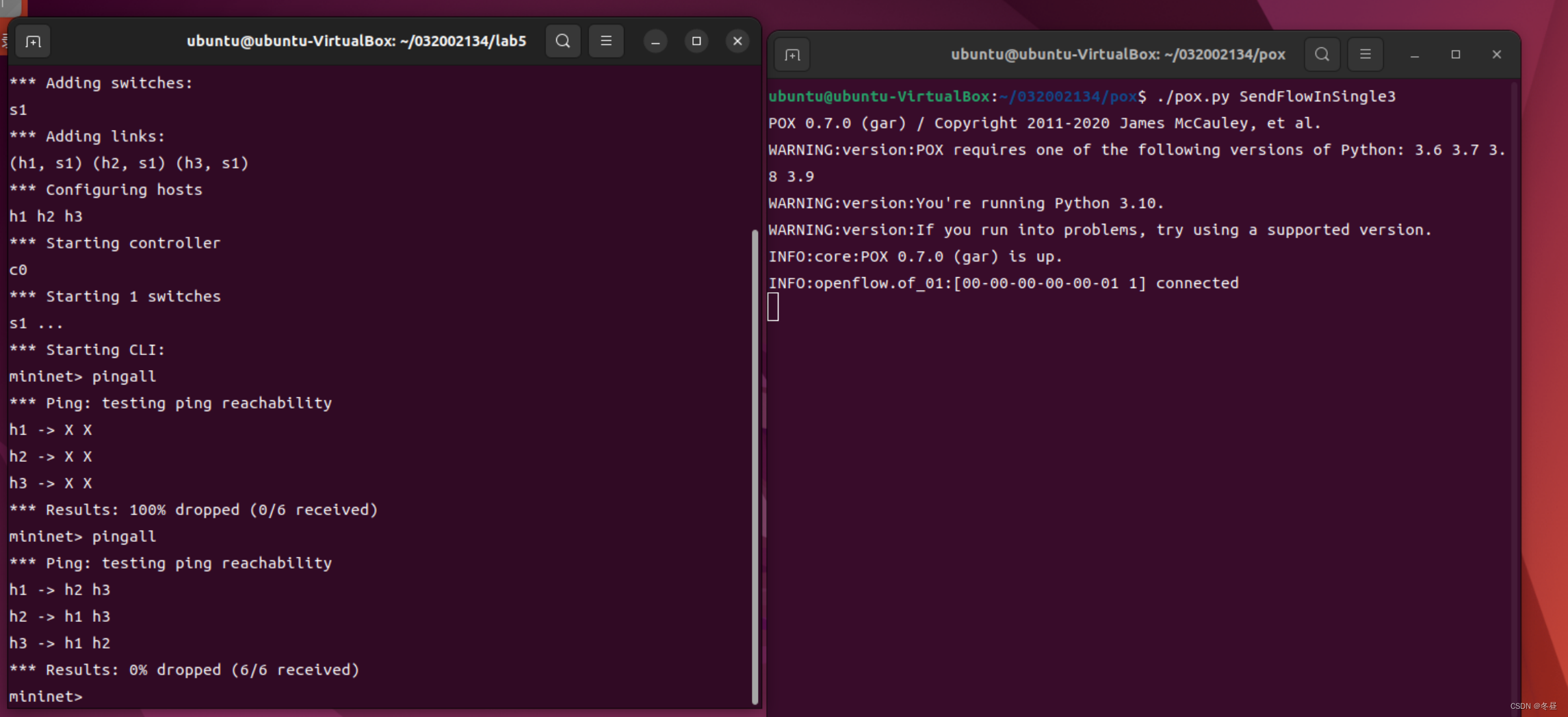Image resolution: width=1568 pixels, height=717 pixels.
Task: Click the './pox.py SendFlowInSingle3' command text
Action: pyautogui.click(x=1277, y=96)
